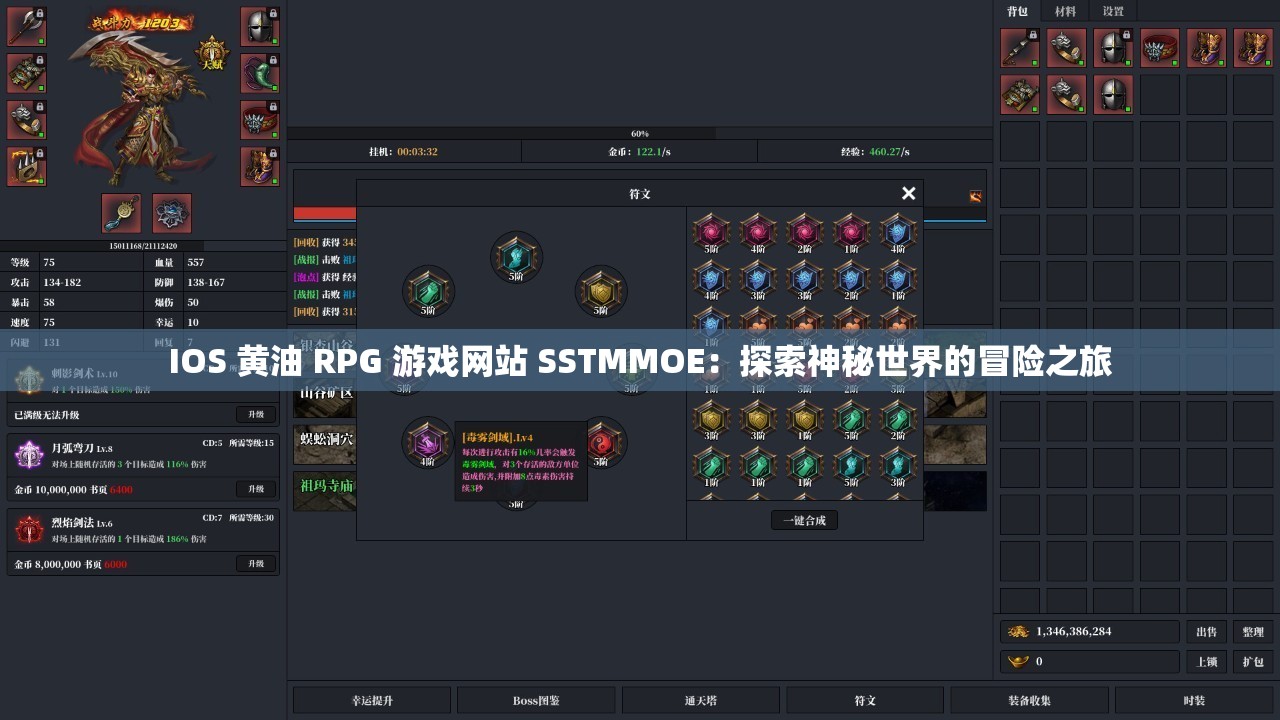The height and width of the screenshot is (720, 1280).
Task: Open the 装备收集 menu
Action: (1029, 700)
